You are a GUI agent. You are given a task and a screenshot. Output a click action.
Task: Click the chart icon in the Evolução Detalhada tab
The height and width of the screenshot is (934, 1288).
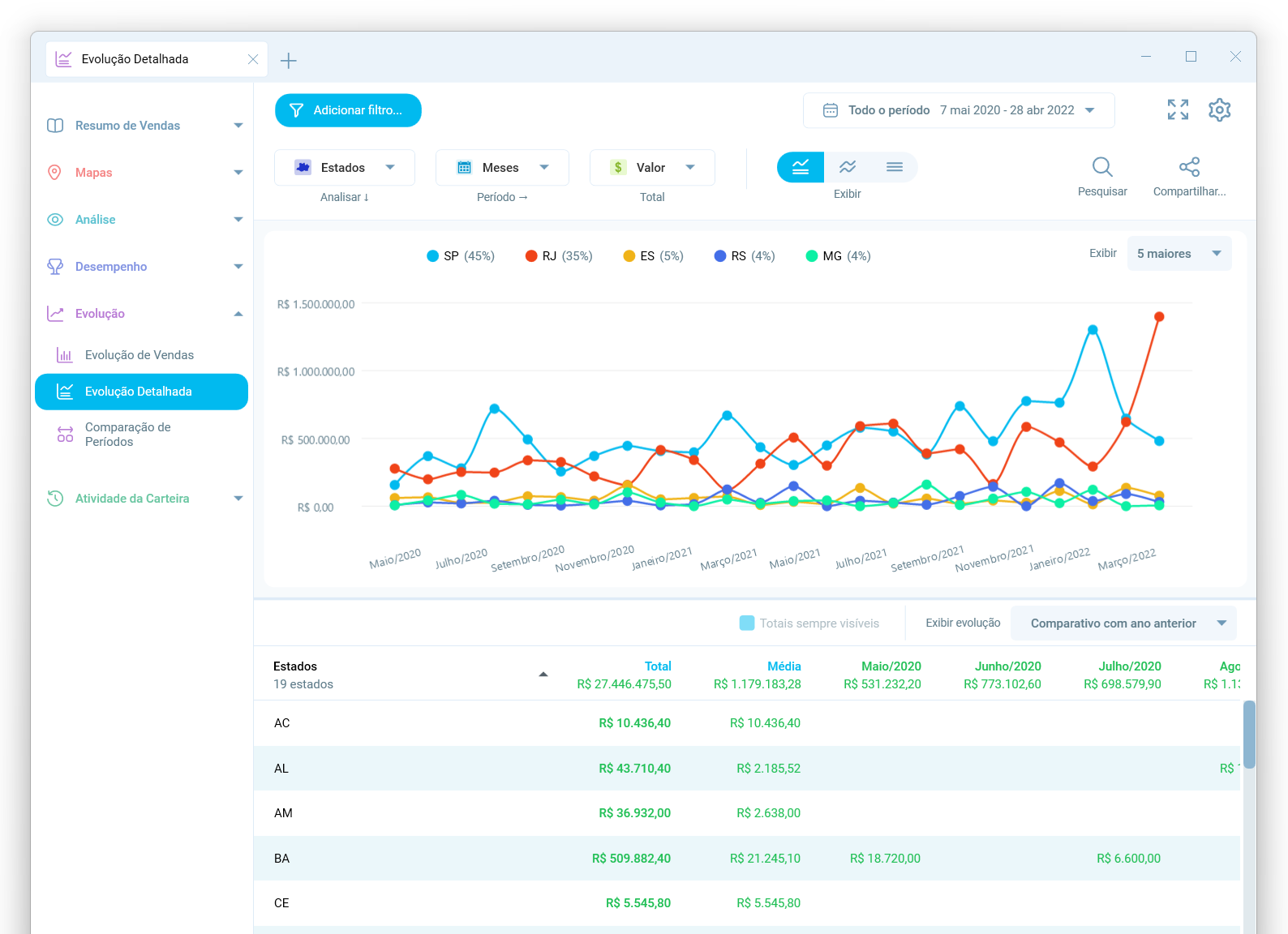[63, 59]
